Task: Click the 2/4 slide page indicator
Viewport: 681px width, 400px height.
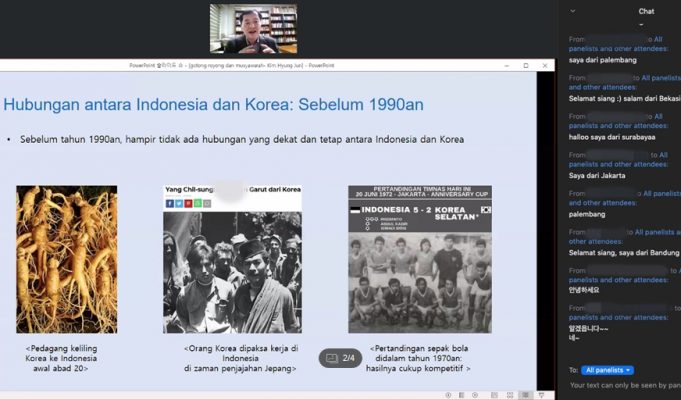Action: pos(340,357)
